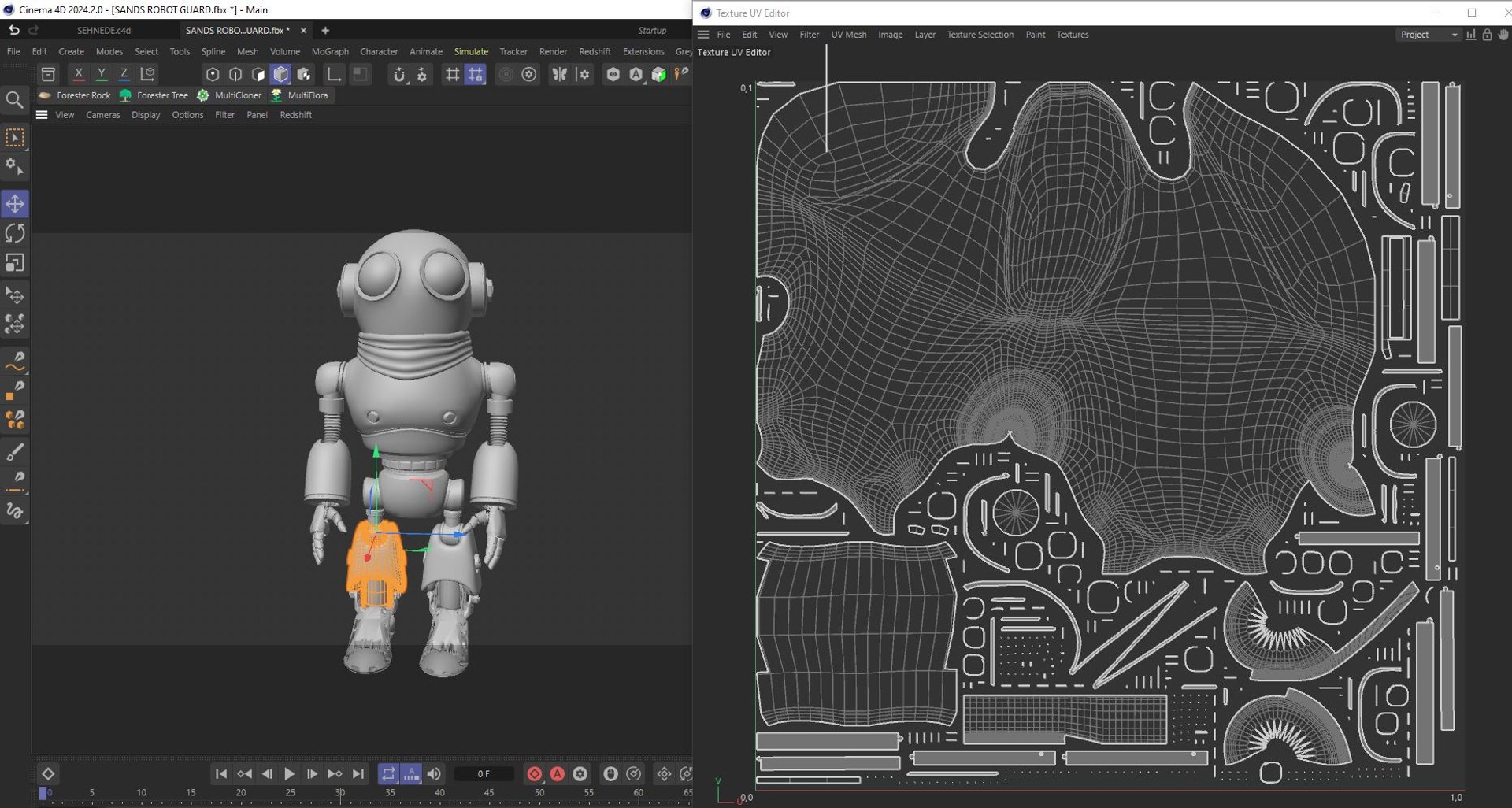Click the Forester Tree icon

coord(125,95)
